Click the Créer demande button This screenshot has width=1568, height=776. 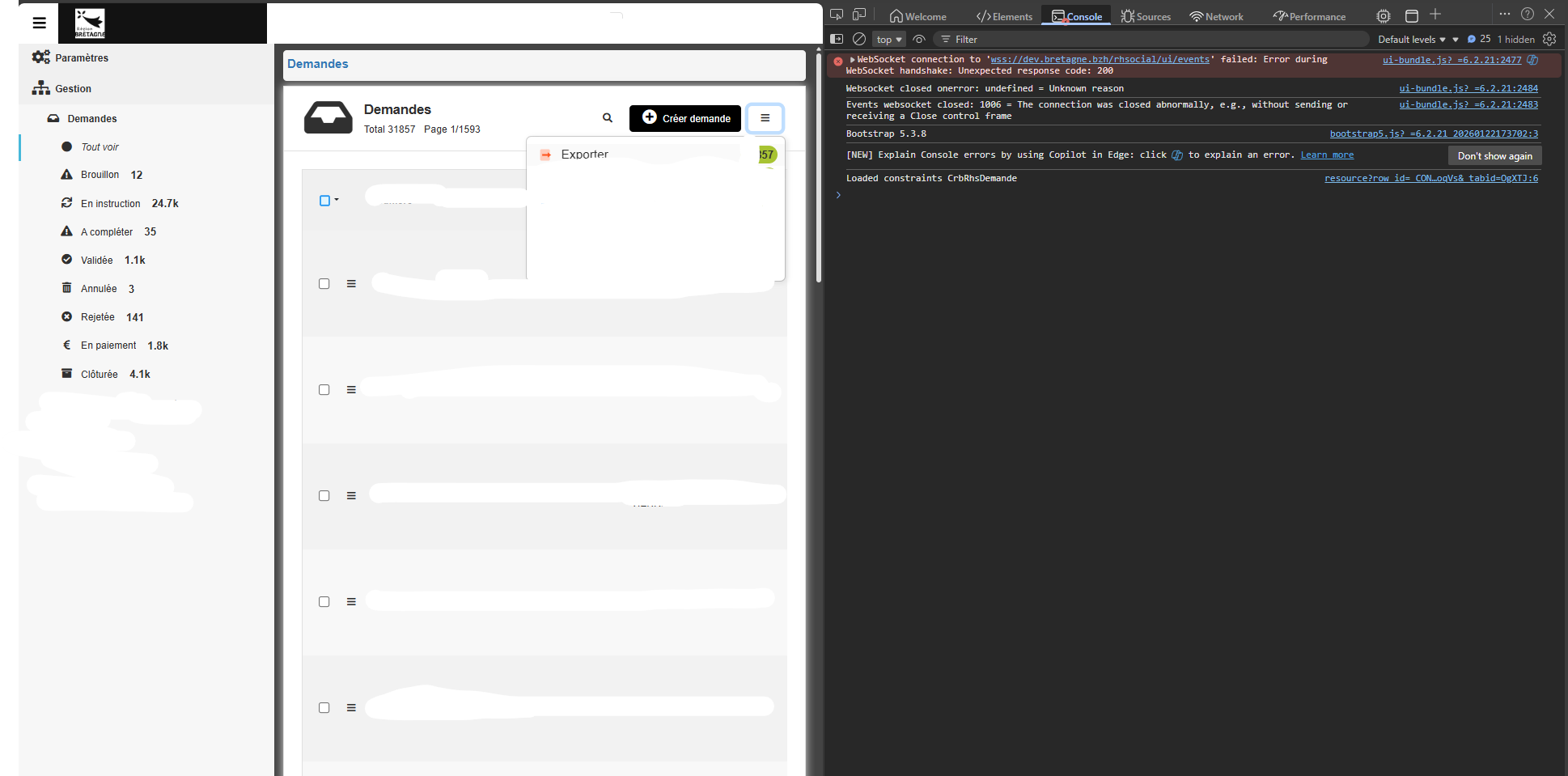[x=685, y=118]
